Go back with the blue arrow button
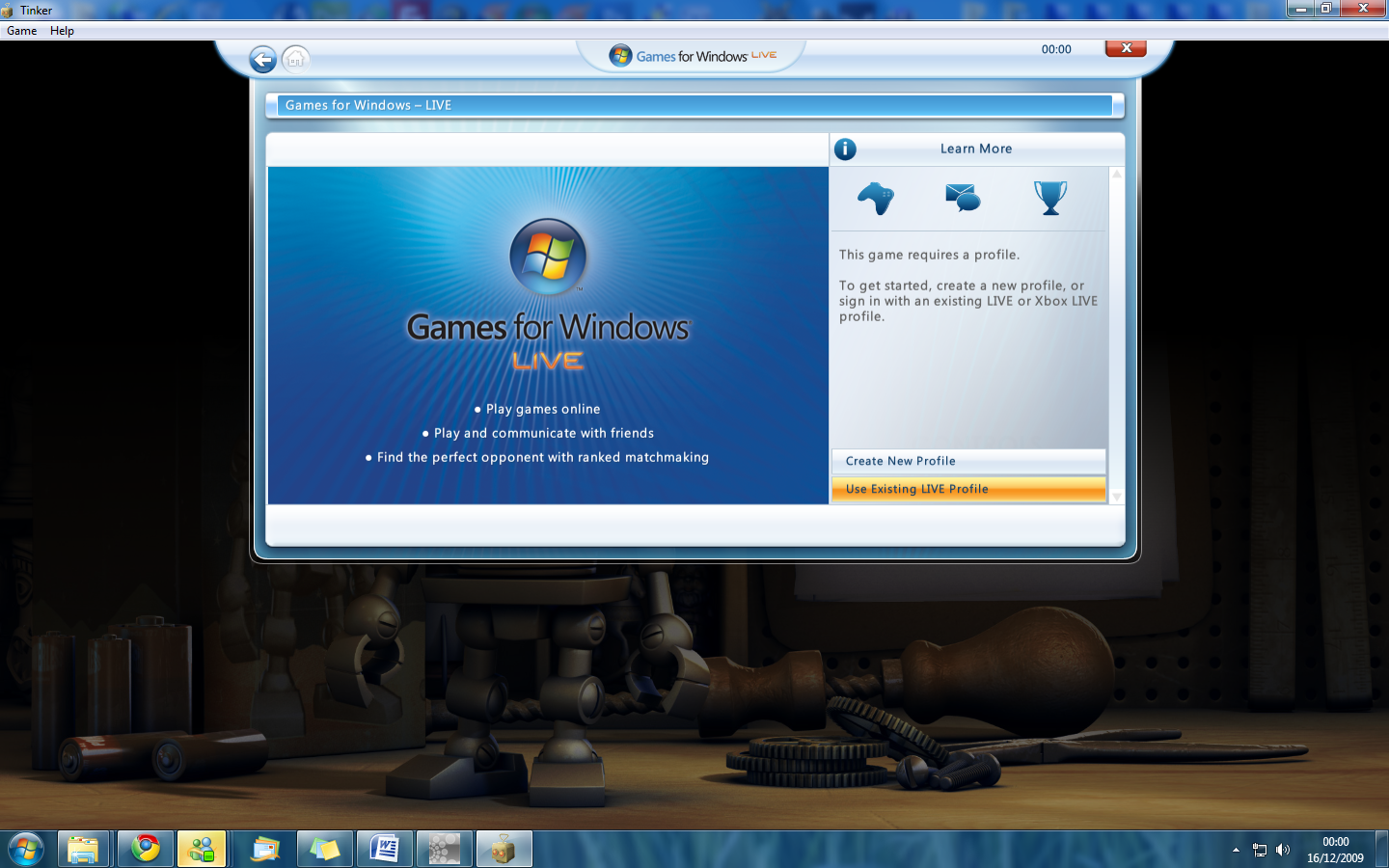1389x868 pixels. click(262, 60)
